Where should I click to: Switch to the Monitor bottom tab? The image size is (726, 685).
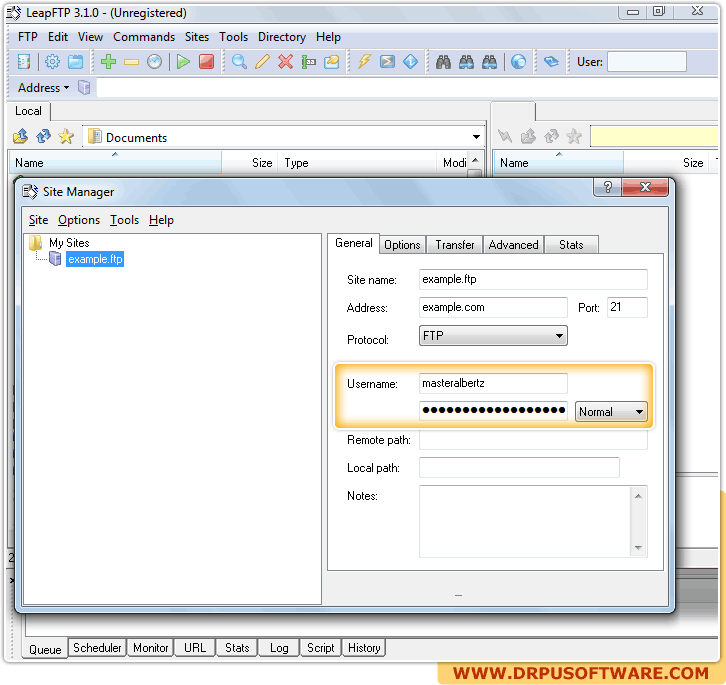[x=150, y=648]
